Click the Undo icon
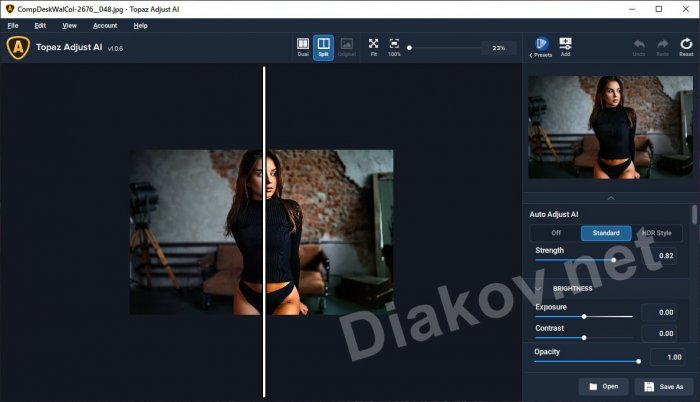This screenshot has height=402, width=700. 638,46
